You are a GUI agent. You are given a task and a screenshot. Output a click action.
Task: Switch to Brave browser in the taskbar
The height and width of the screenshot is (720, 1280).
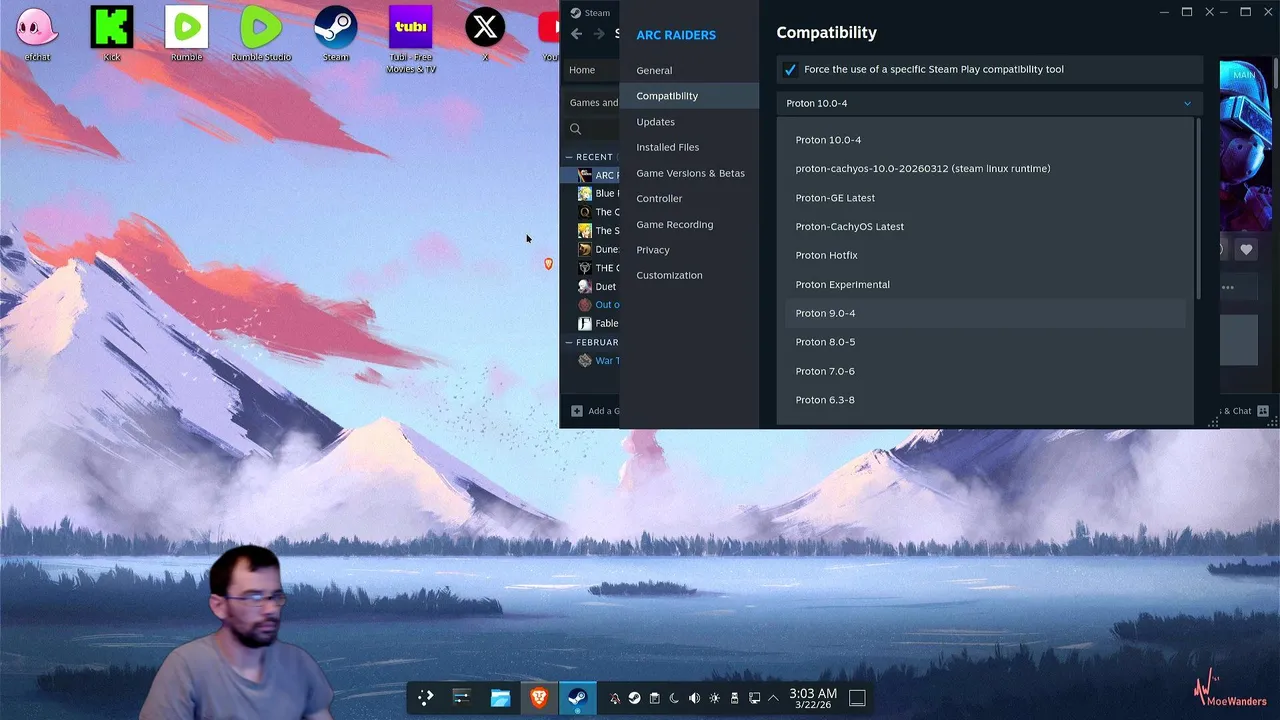click(x=539, y=698)
